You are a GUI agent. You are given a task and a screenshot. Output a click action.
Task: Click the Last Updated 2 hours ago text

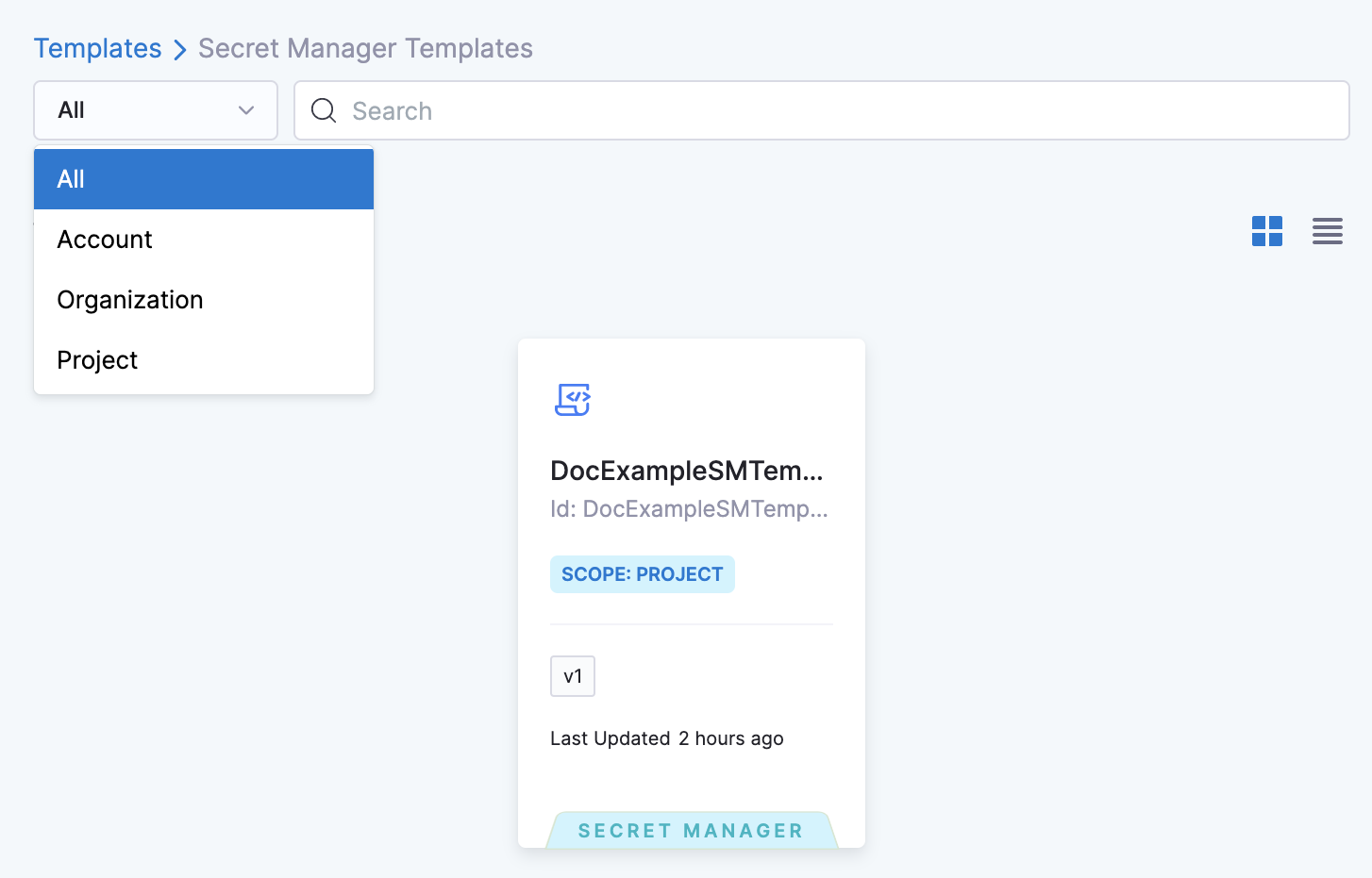[666, 738]
